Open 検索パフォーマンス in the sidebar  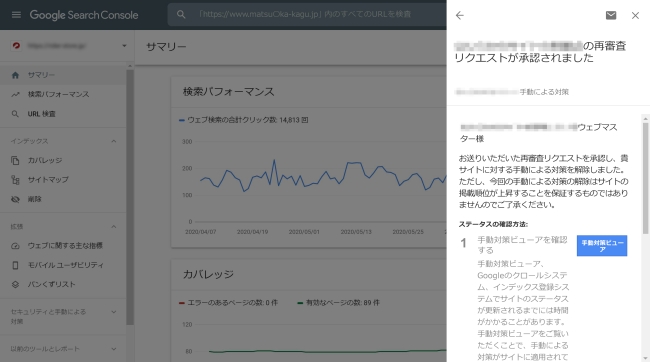click(x=63, y=94)
